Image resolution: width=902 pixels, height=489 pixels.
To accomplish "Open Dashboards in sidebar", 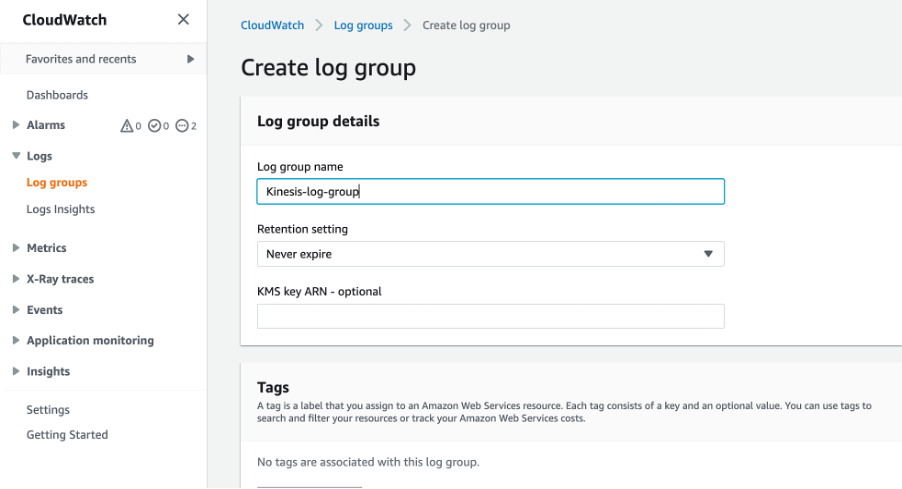I will (57, 95).
